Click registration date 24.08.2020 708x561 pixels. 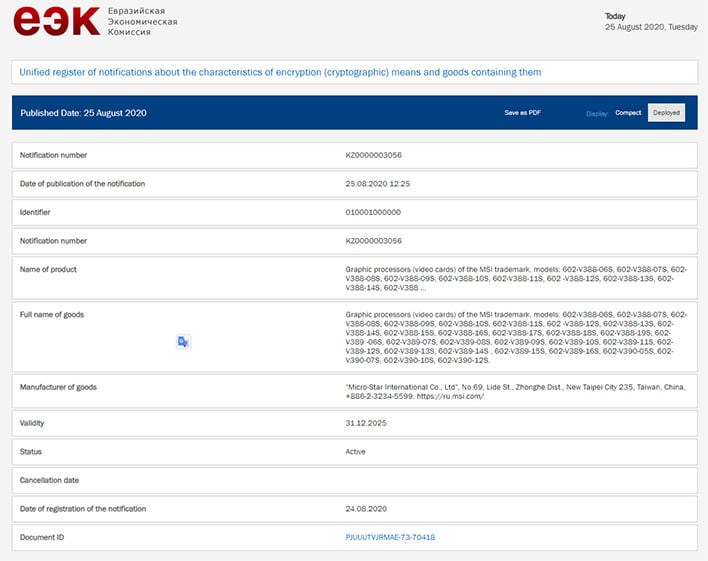tap(366, 509)
